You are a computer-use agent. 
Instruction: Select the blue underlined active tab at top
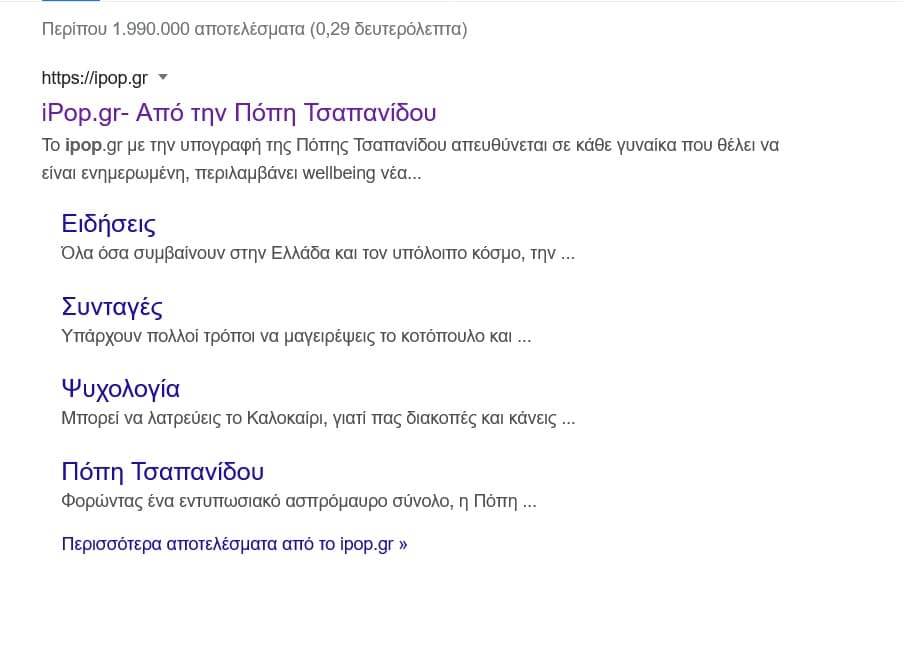[71, 1]
